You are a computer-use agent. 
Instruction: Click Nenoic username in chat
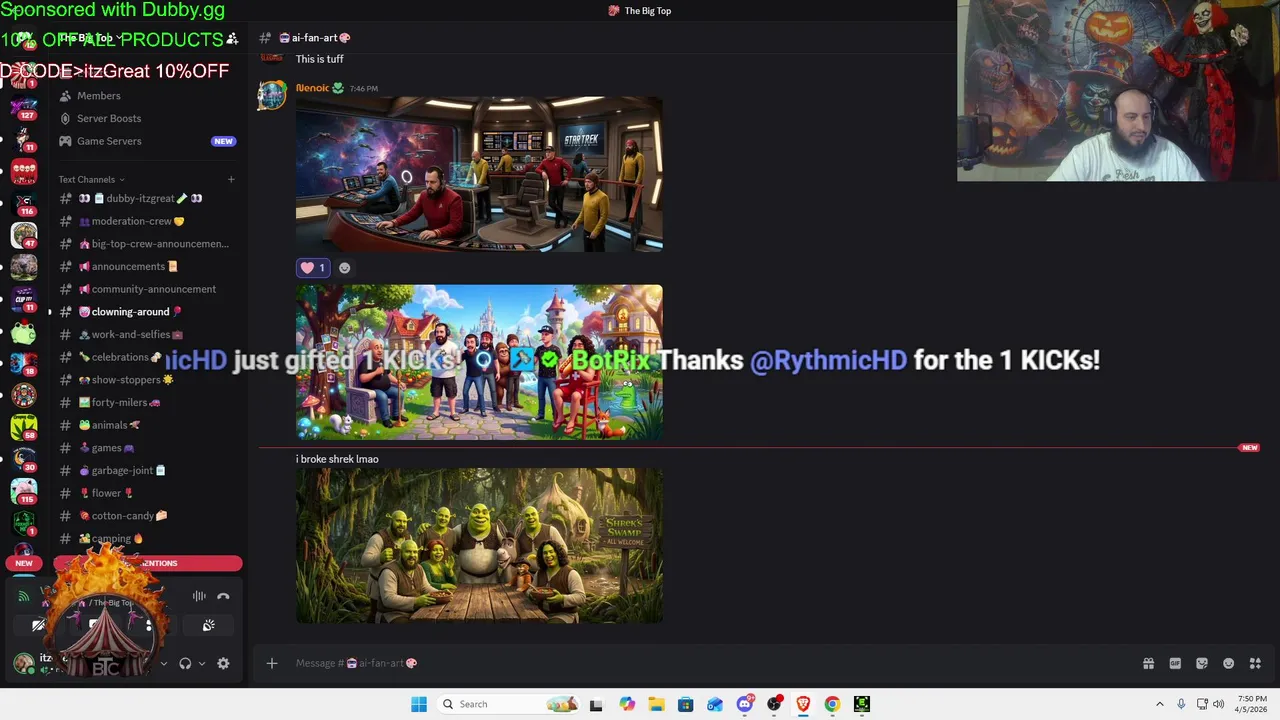pos(312,88)
